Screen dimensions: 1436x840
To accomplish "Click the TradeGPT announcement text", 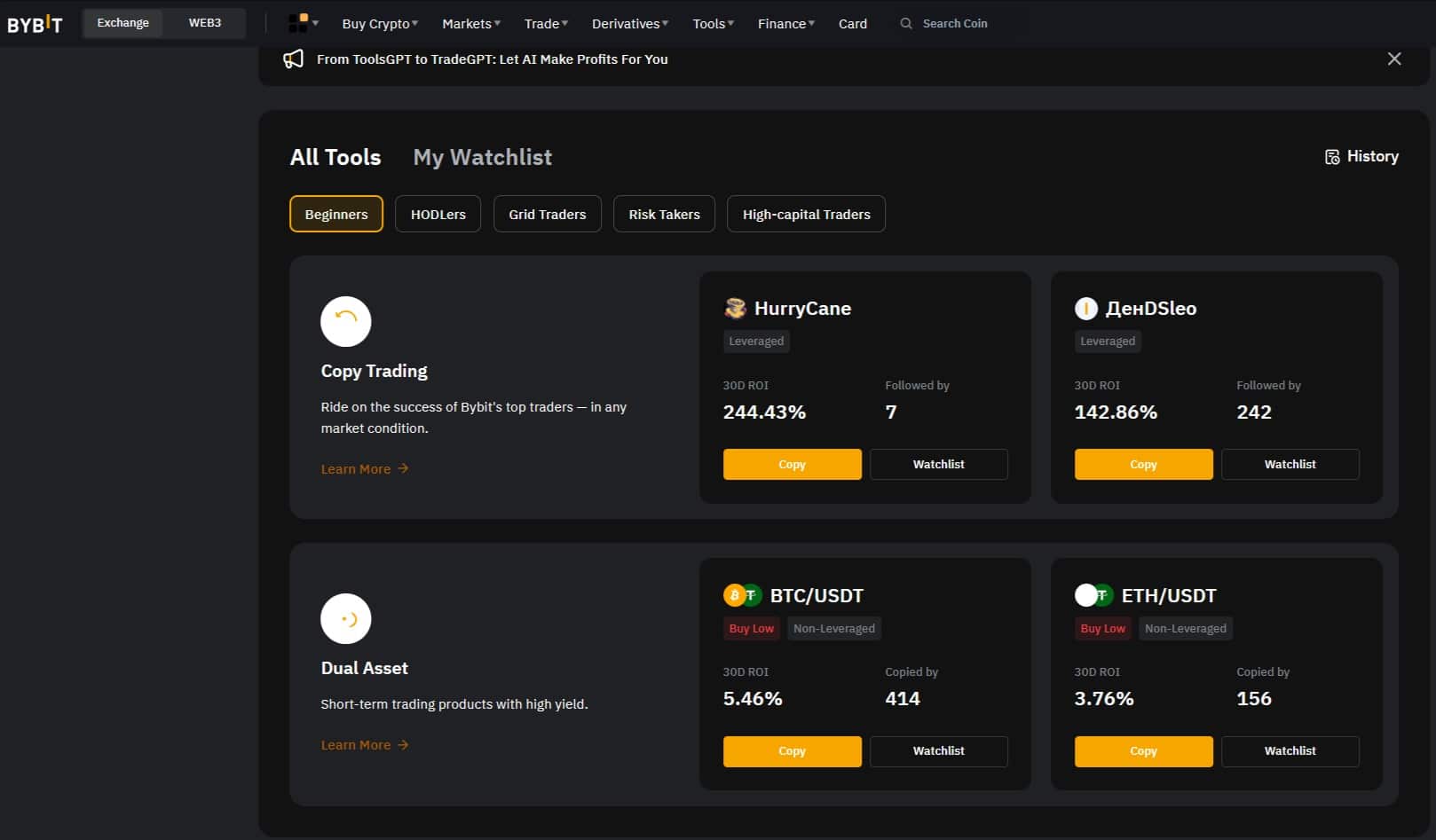I will click(493, 59).
